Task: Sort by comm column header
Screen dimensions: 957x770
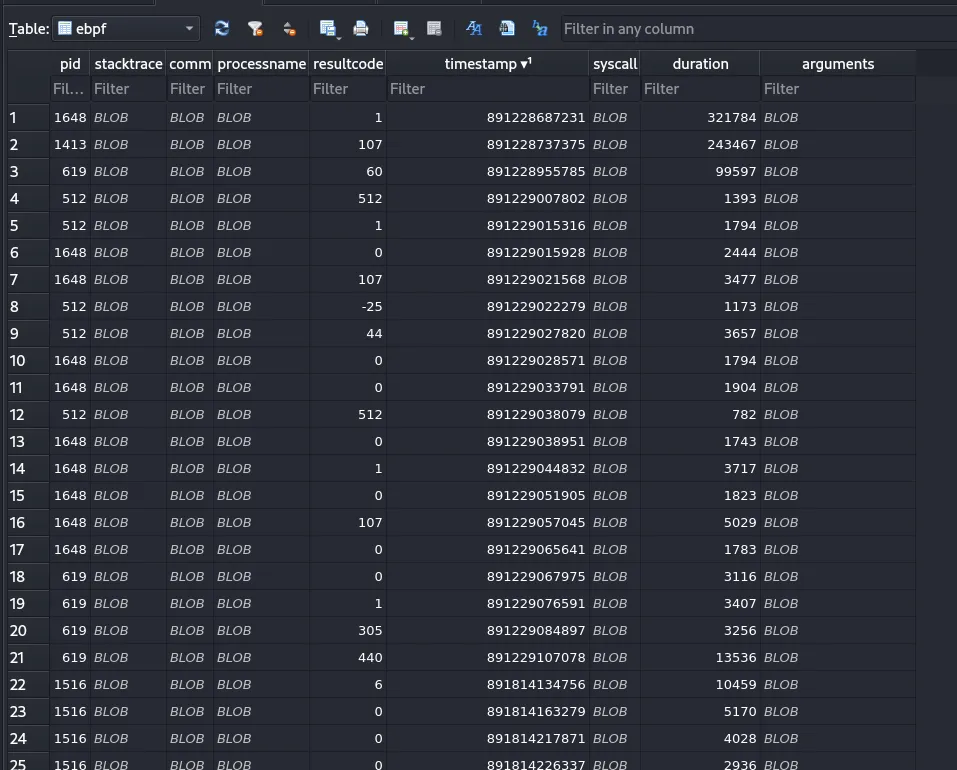Action: point(190,64)
